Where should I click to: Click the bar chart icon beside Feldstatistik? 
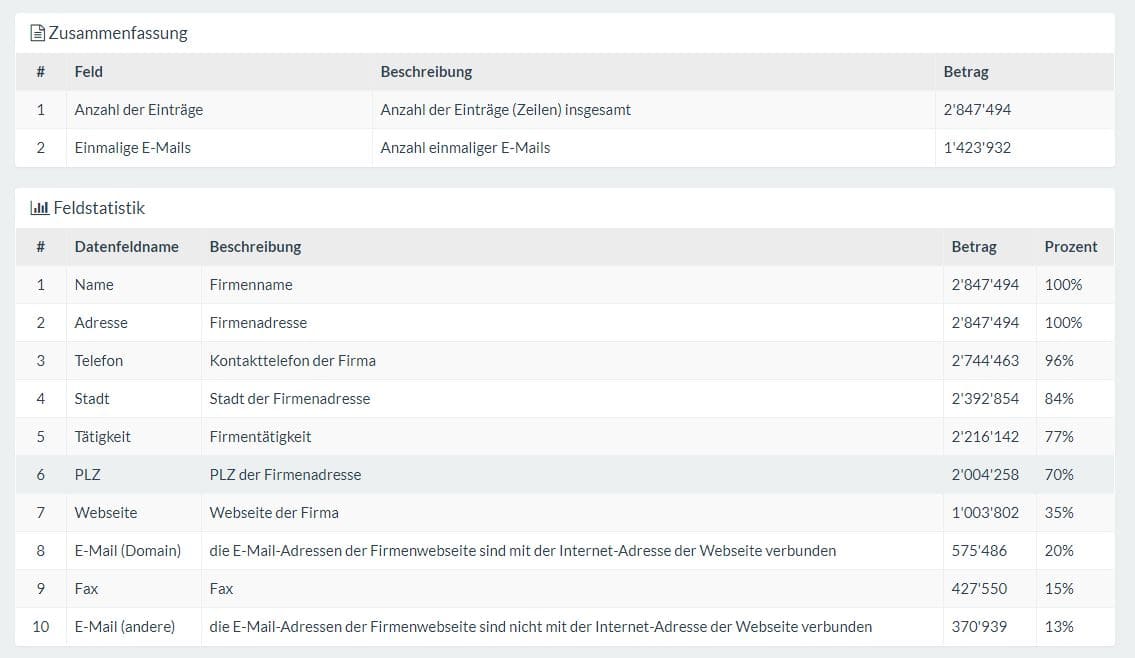point(40,208)
